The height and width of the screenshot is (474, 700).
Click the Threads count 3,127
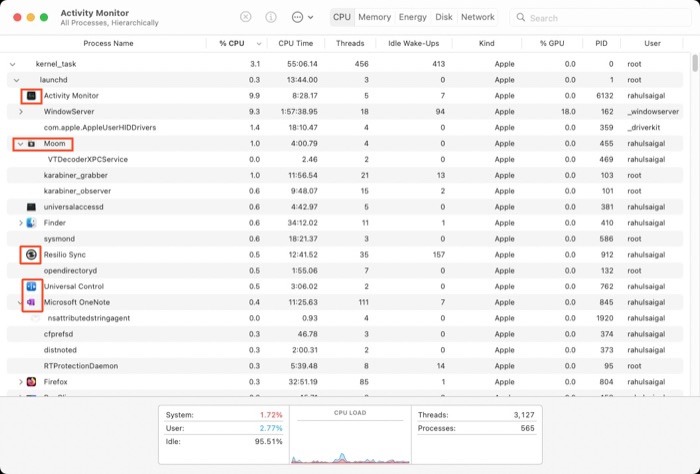click(524, 415)
